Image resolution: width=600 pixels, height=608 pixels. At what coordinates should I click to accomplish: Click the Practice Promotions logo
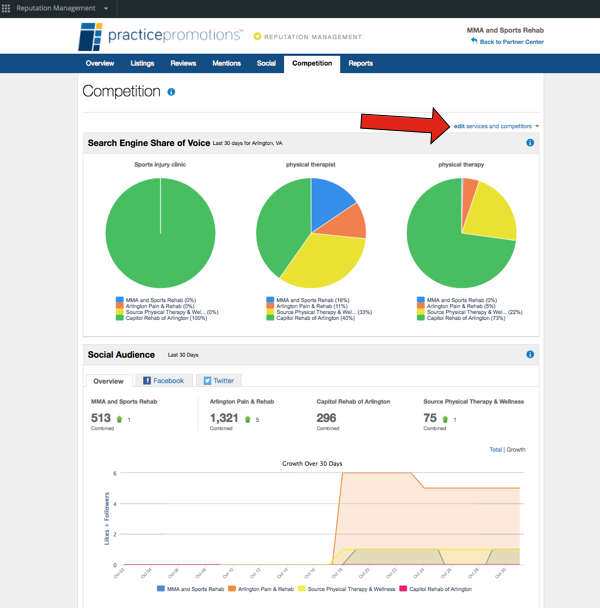click(x=161, y=36)
